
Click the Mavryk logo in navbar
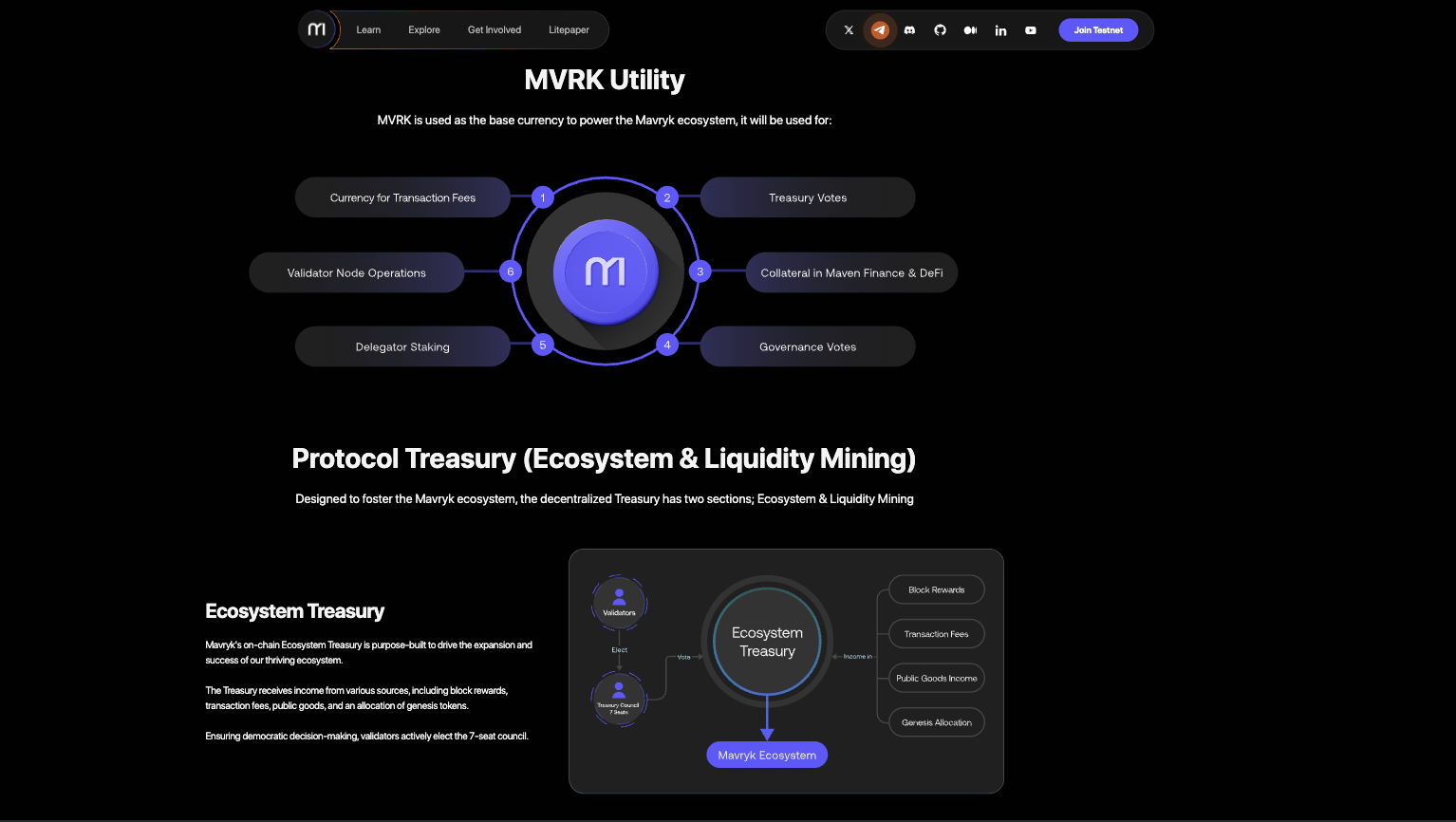(x=317, y=30)
